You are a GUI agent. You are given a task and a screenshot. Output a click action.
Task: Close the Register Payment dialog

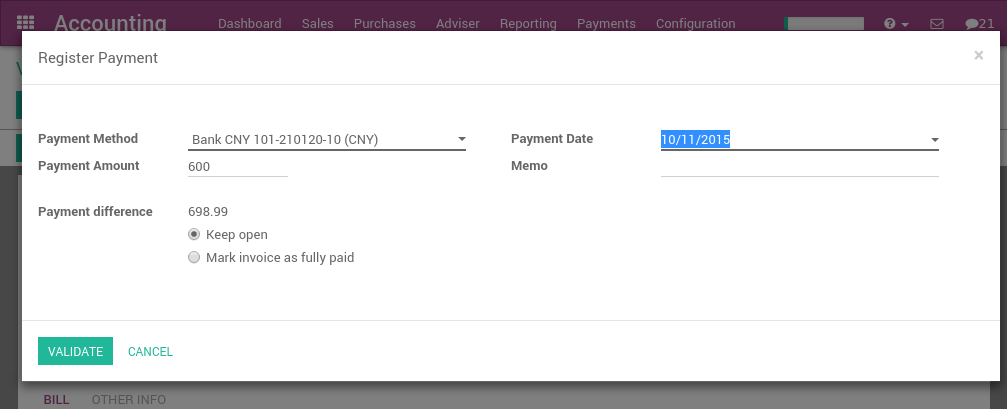[978, 56]
